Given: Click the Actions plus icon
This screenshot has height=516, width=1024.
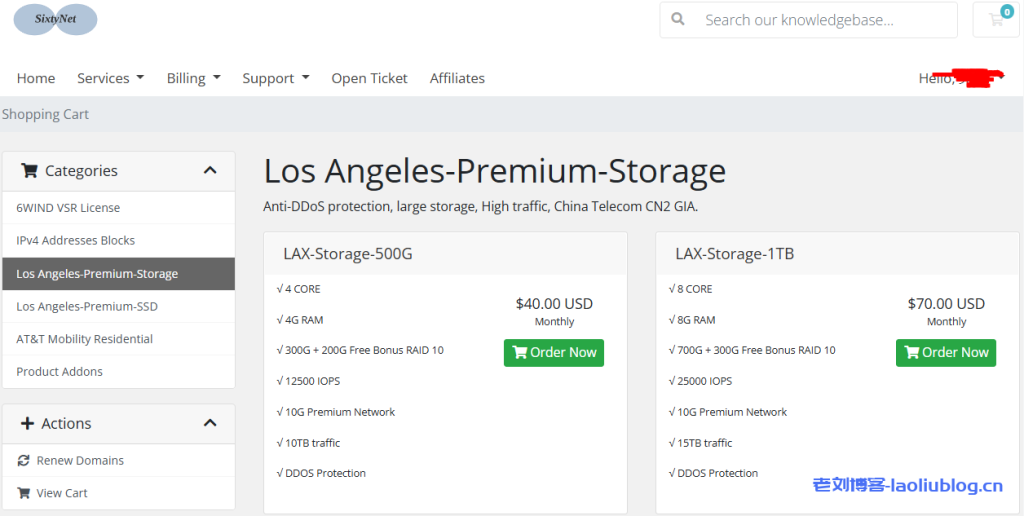Looking at the screenshot, I should 28,424.
